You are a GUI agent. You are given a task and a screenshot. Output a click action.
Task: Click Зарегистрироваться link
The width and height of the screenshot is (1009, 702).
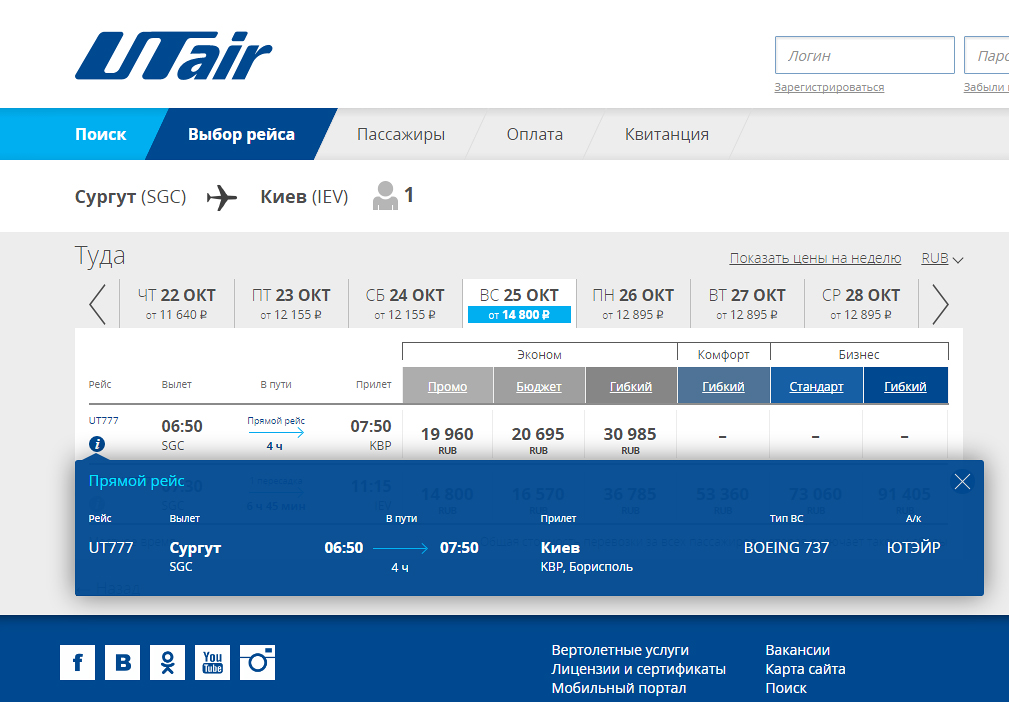pos(829,88)
